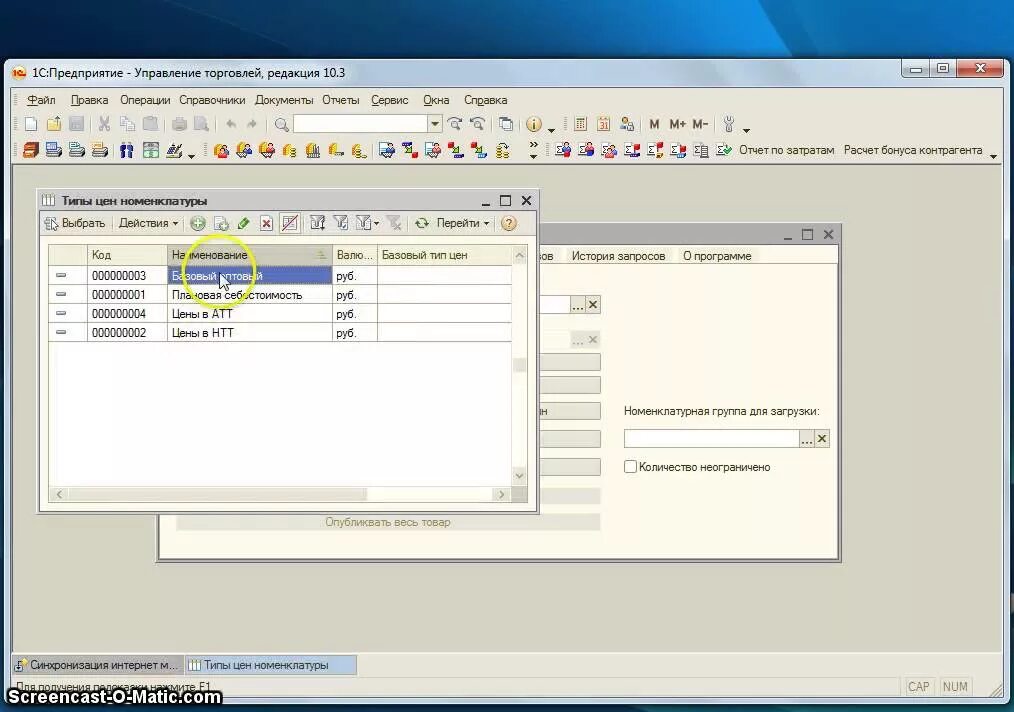The width and height of the screenshot is (1014, 712).
Task: Click the Базовый тип цен column header
Action: [445, 255]
